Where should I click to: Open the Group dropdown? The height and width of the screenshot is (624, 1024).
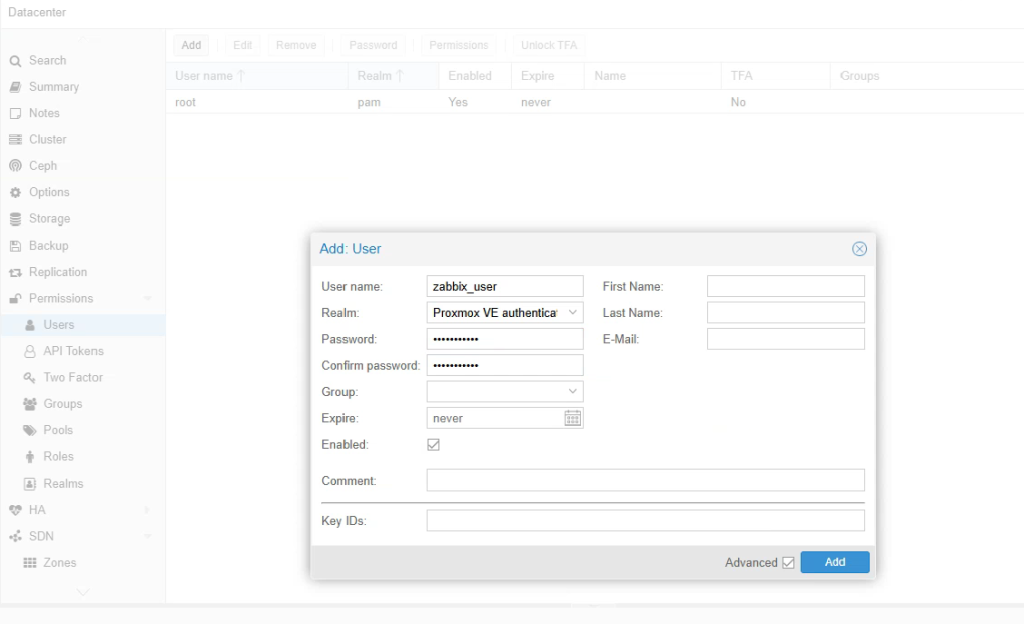572,392
